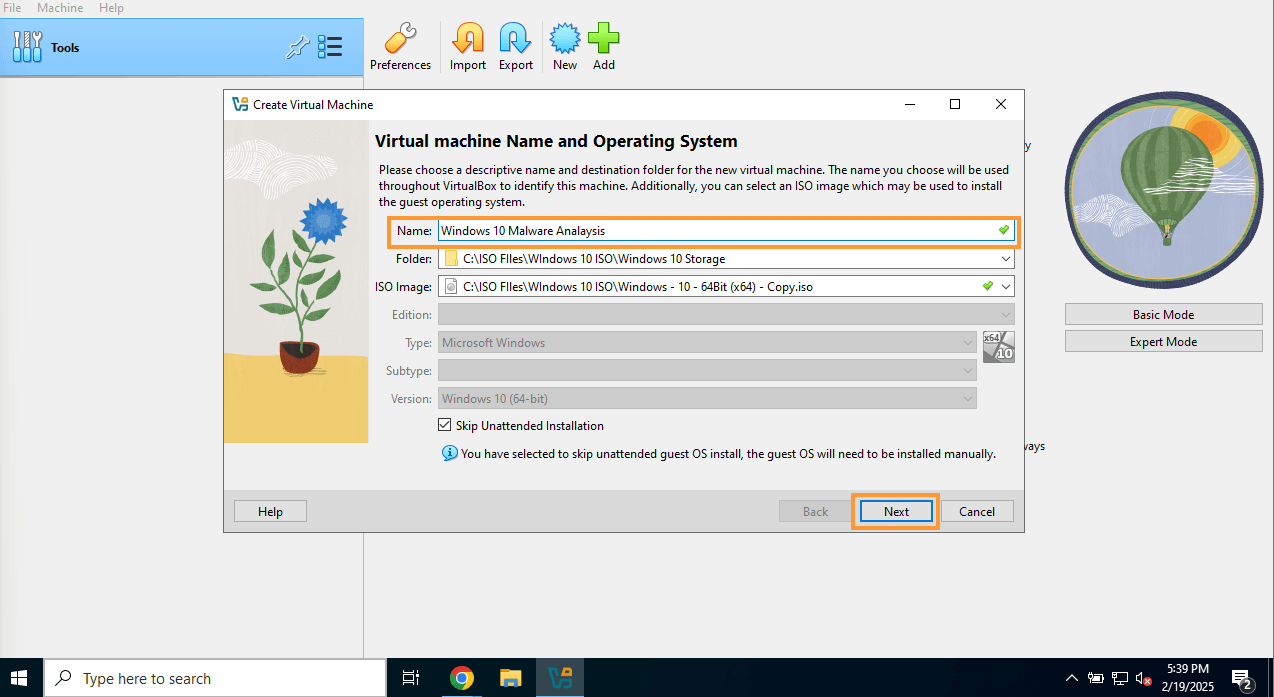Select the VirtualBox taskbar icon
This screenshot has height=697, width=1274.
pyautogui.click(x=561, y=678)
